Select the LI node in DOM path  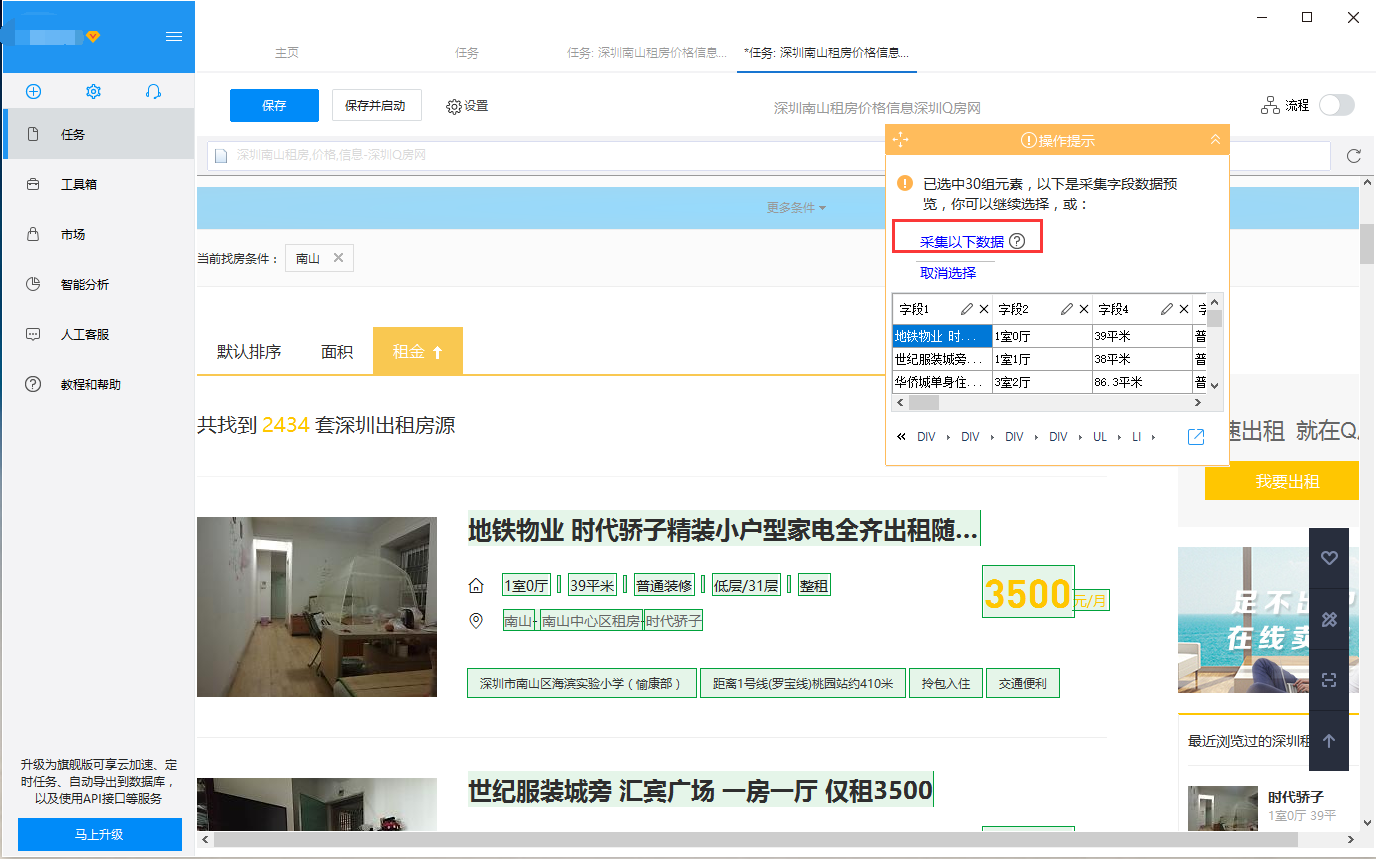click(x=1136, y=437)
